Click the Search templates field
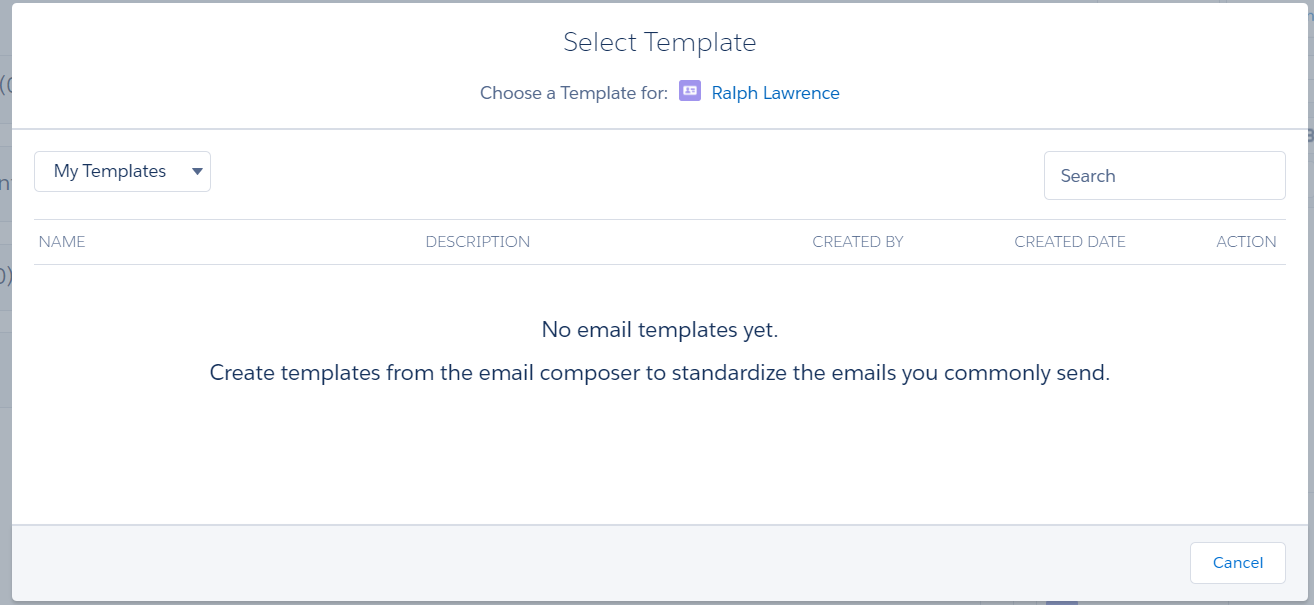The height and width of the screenshot is (605, 1314). tap(1164, 176)
